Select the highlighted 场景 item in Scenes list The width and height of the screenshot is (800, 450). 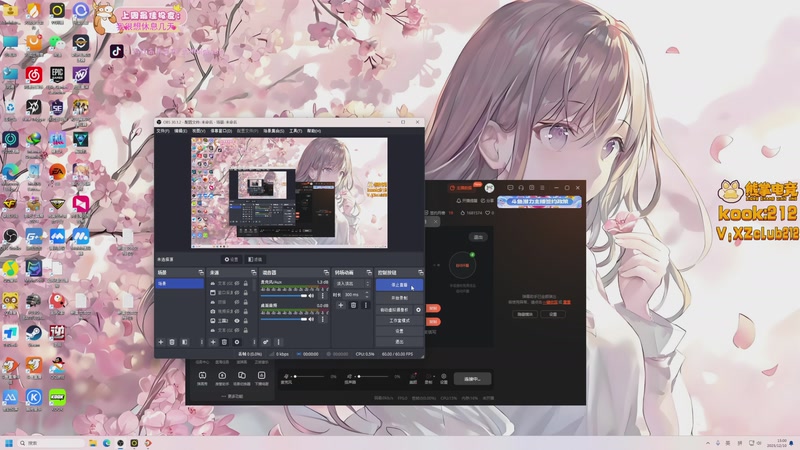click(x=180, y=284)
